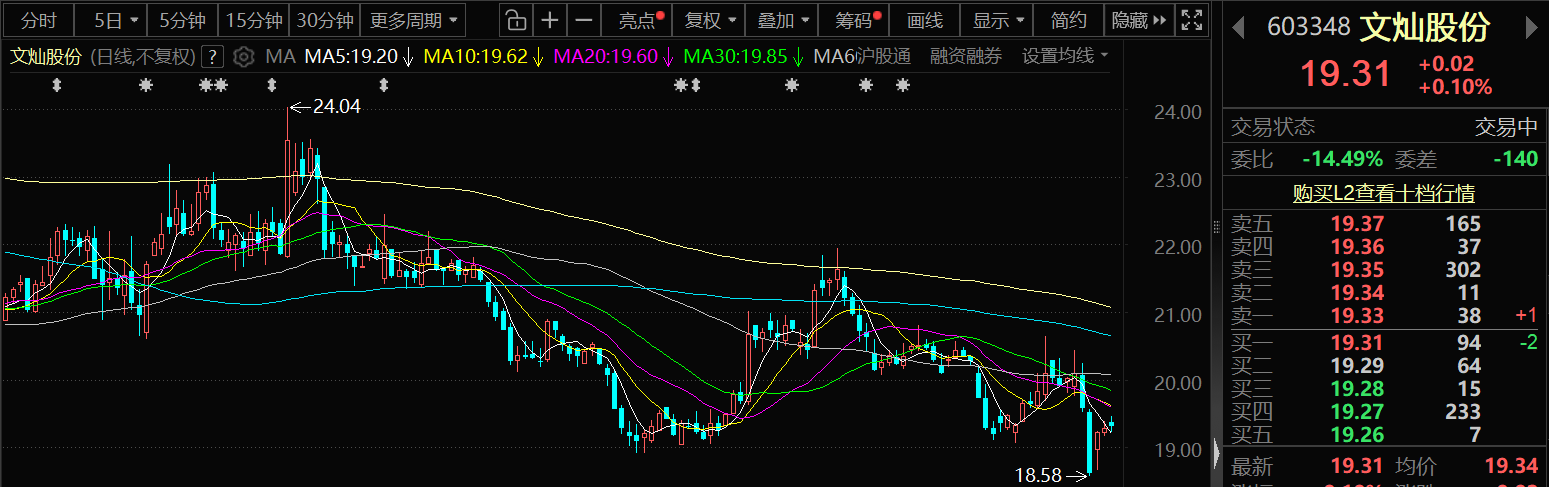Toggle MA10 line visibility

pos(483,56)
